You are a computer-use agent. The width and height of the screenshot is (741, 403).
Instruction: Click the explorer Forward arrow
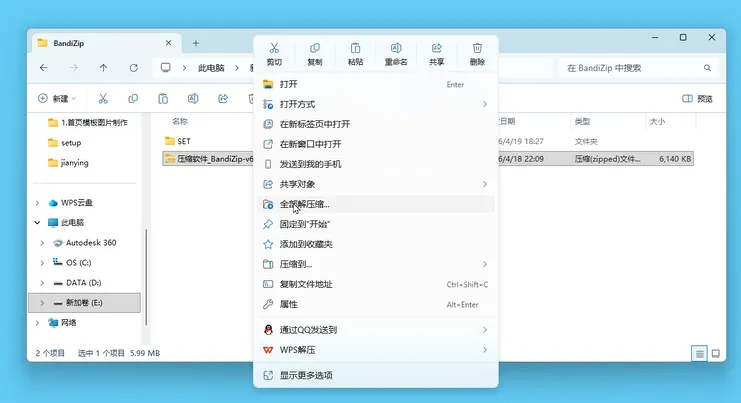coord(74,68)
